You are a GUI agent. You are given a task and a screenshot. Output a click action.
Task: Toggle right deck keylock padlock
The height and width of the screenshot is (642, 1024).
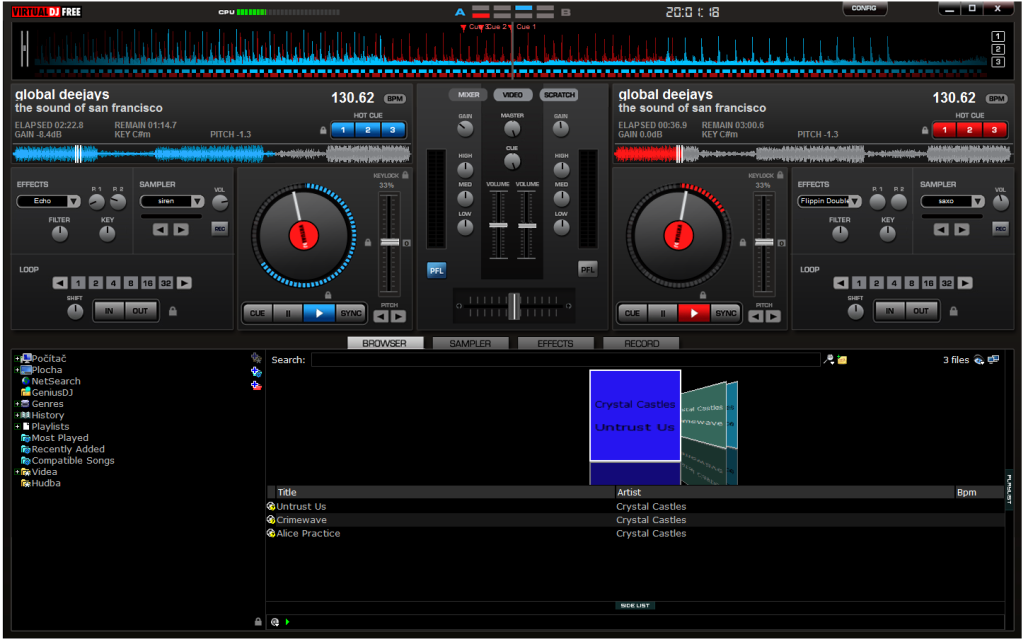pyautogui.click(x=780, y=175)
